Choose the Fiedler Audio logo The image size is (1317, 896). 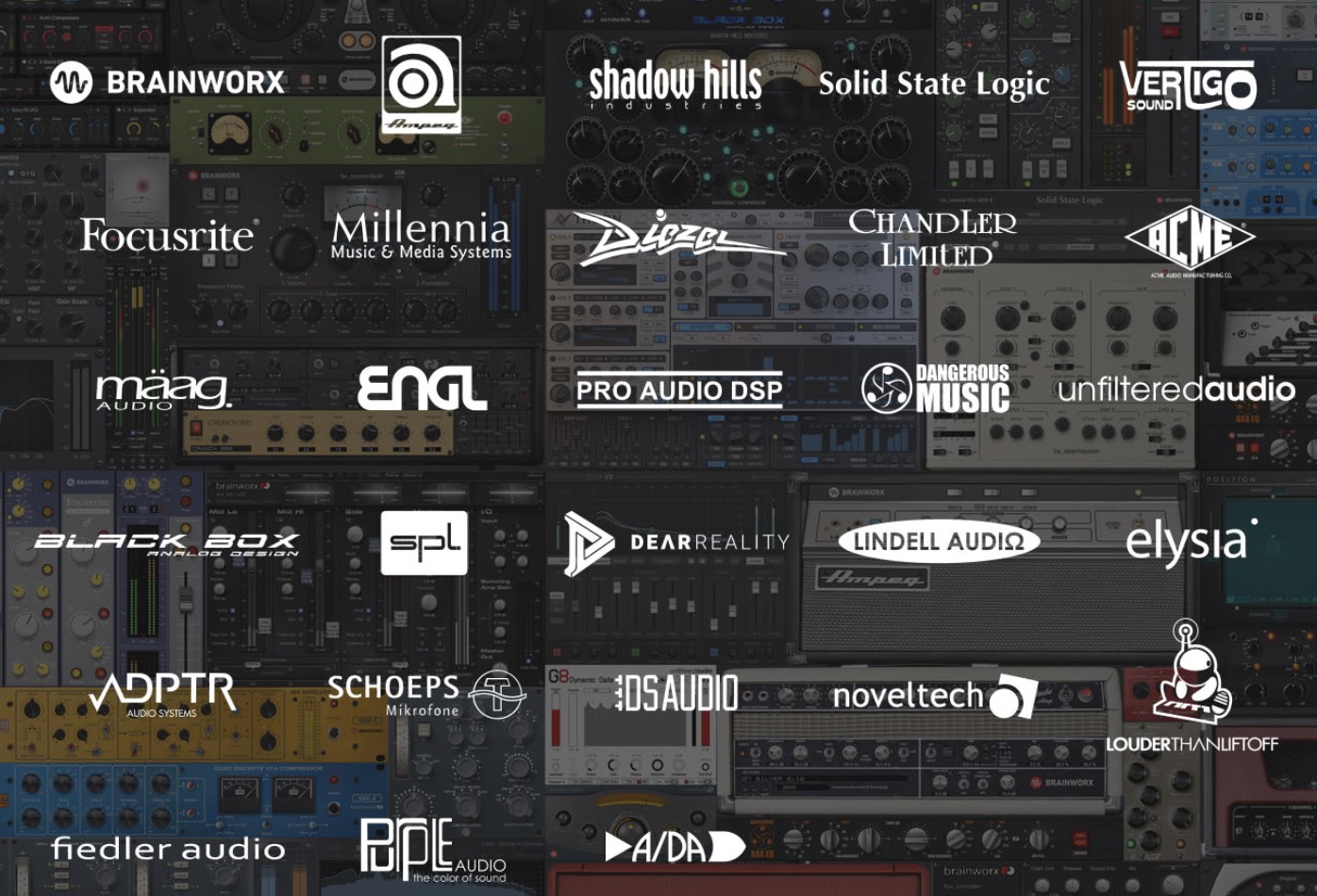point(168,849)
